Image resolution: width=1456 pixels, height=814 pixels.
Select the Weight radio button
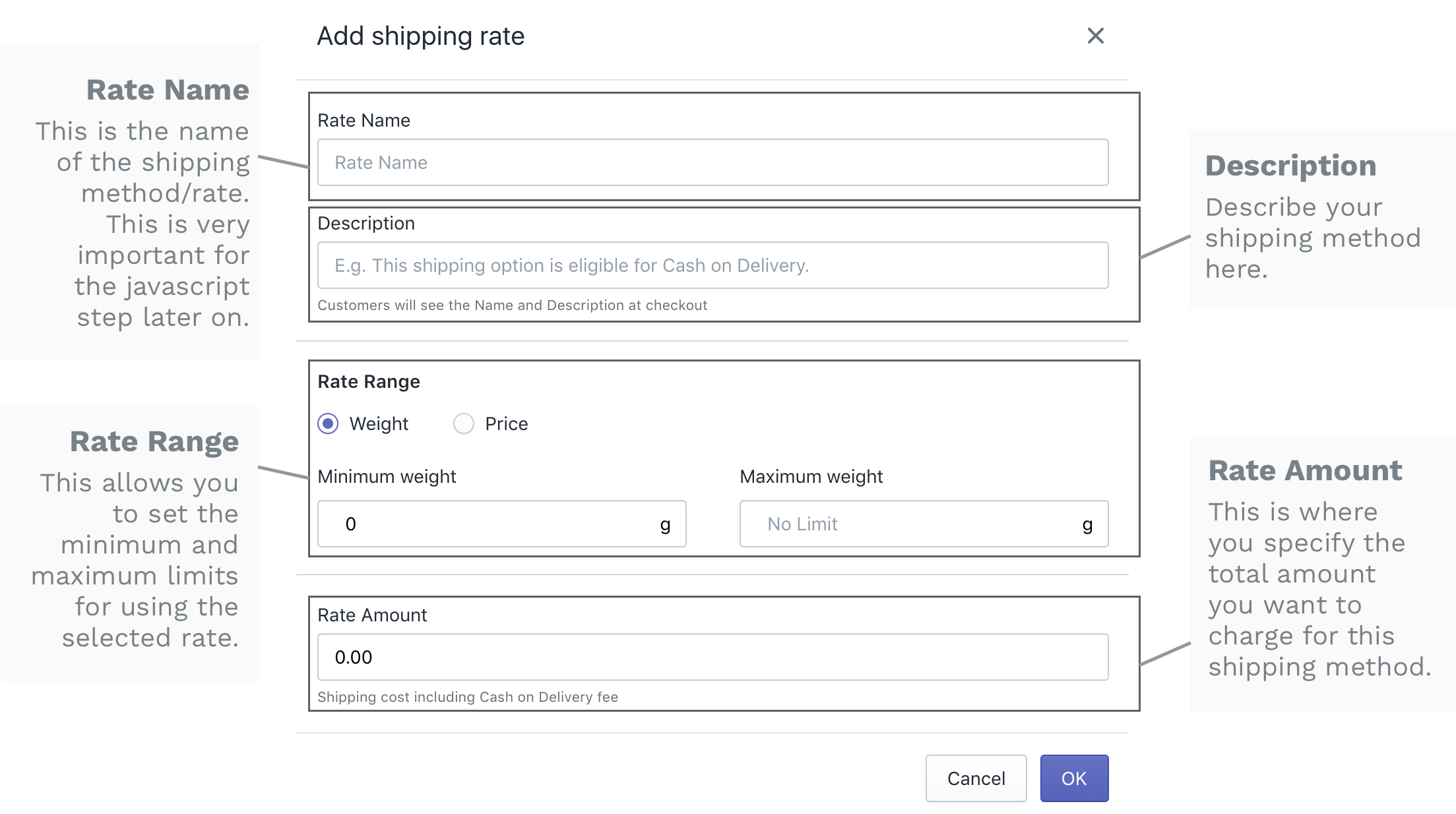[328, 423]
